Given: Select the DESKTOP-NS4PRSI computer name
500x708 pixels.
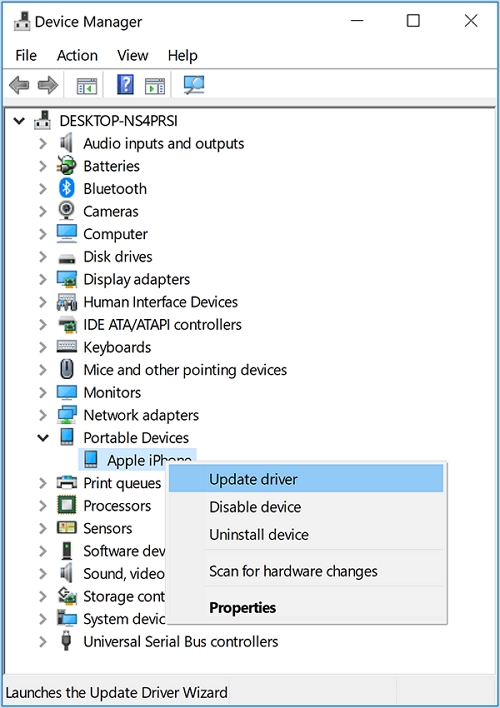Looking at the screenshot, I should (118, 121).
